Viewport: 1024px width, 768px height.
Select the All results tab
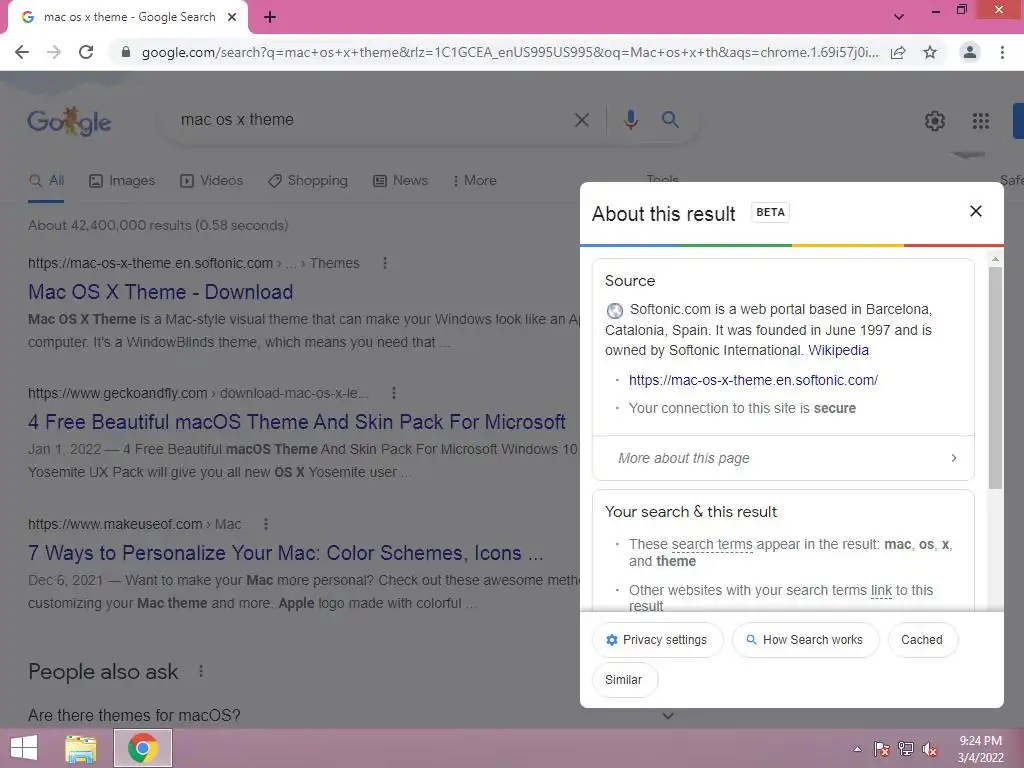click(x=46, y=181)
